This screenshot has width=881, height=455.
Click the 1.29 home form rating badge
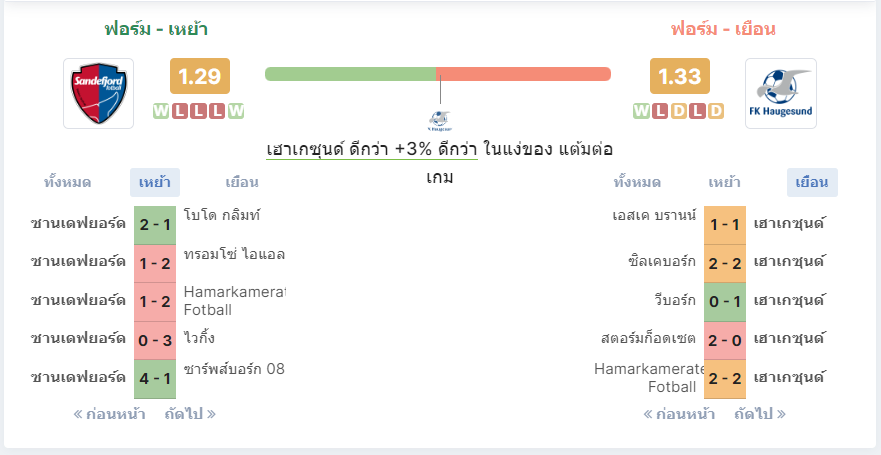(x=200, y=76)
